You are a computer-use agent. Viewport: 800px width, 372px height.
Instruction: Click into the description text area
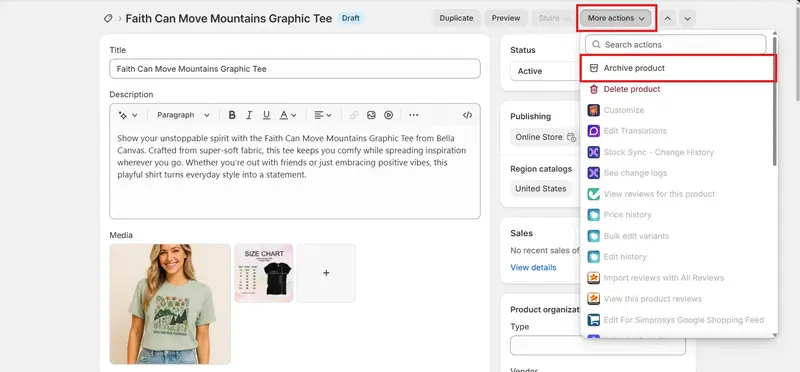(x=295, y=172)
